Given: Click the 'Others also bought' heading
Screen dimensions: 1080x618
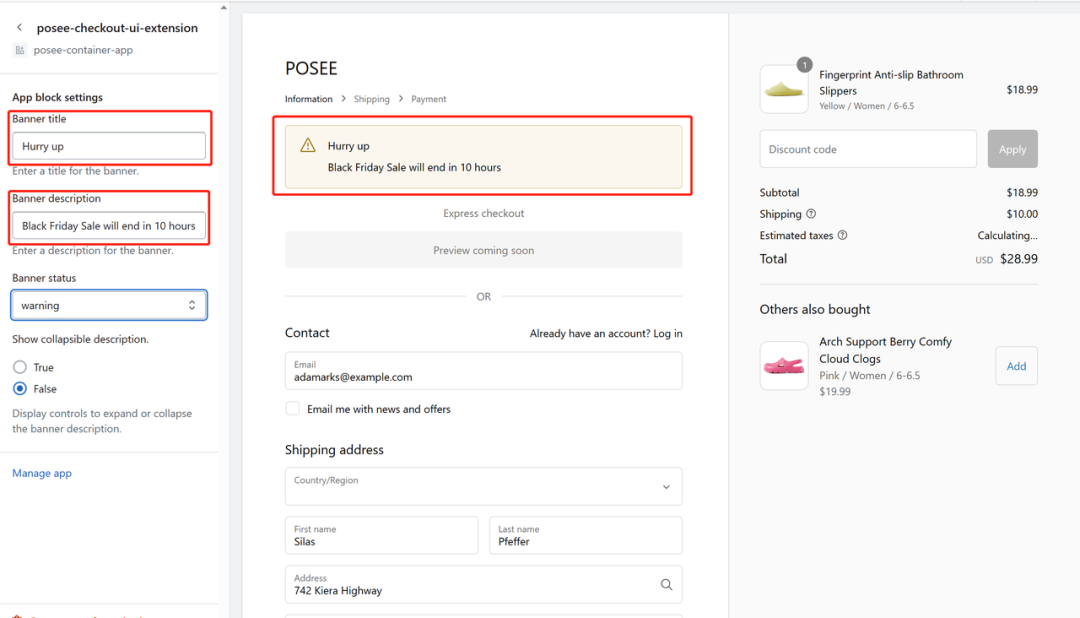Looking at the screenshot, I should point(815,309).
